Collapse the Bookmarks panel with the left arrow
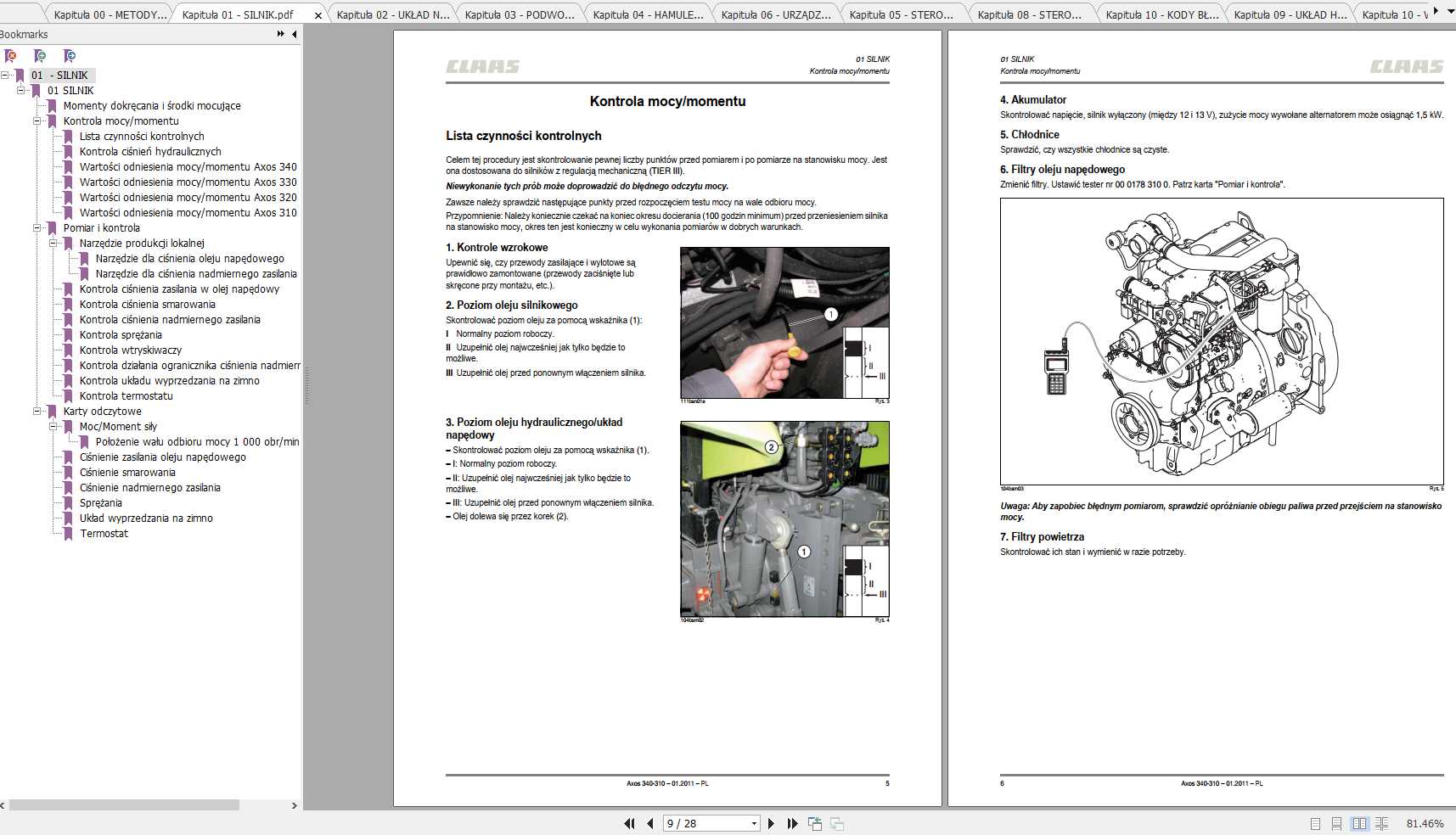The height and width of the screenshot is (835, 1456). coord(295,34)
